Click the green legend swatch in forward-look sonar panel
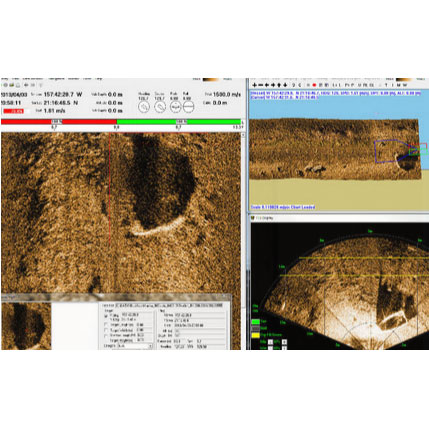Image resolution: width=429 pixels, height=429 pixels. tap(256, 322)
